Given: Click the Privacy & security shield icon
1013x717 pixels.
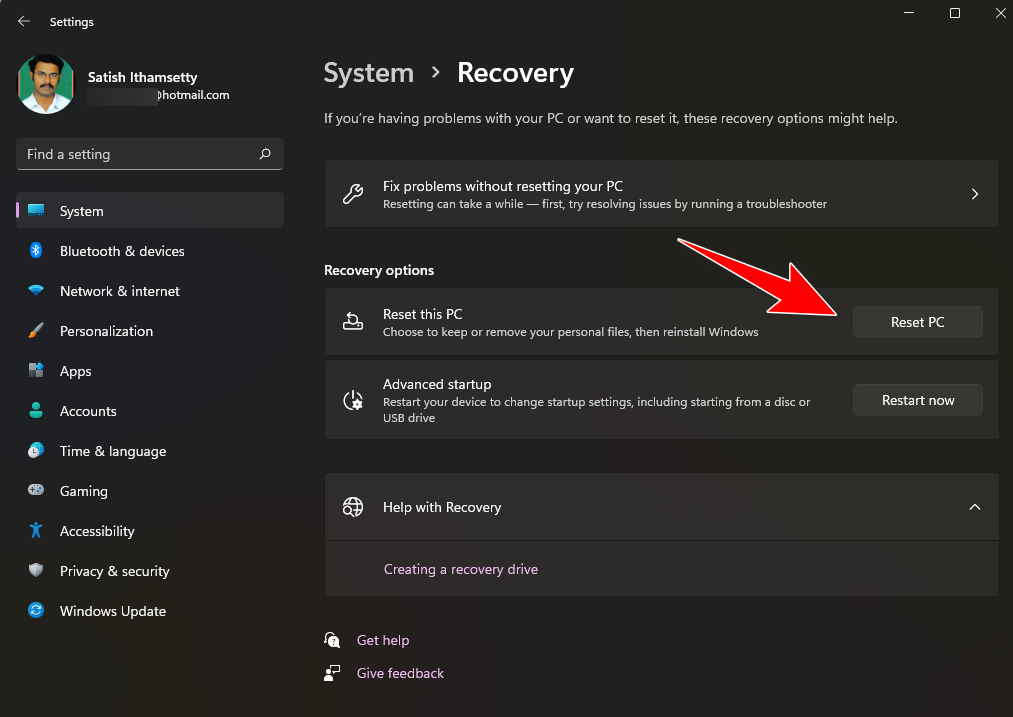Looking at the screenshot, I should pyautogui.click(x=36, y=570).
